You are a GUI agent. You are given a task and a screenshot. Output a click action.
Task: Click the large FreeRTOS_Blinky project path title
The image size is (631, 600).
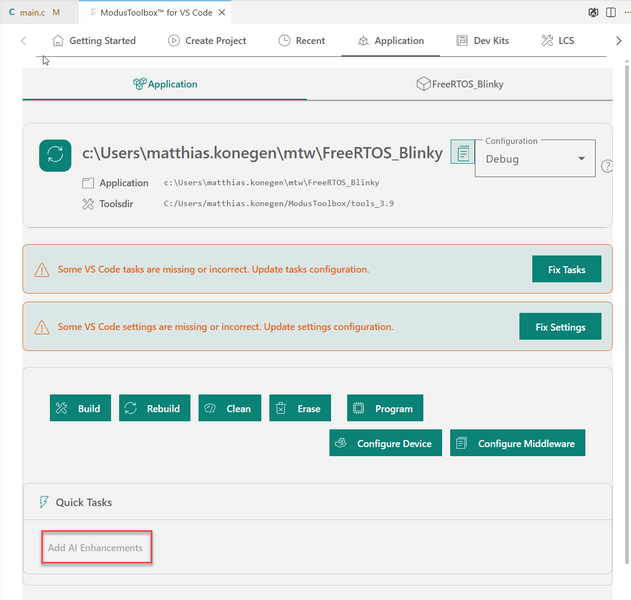point(262,153)
